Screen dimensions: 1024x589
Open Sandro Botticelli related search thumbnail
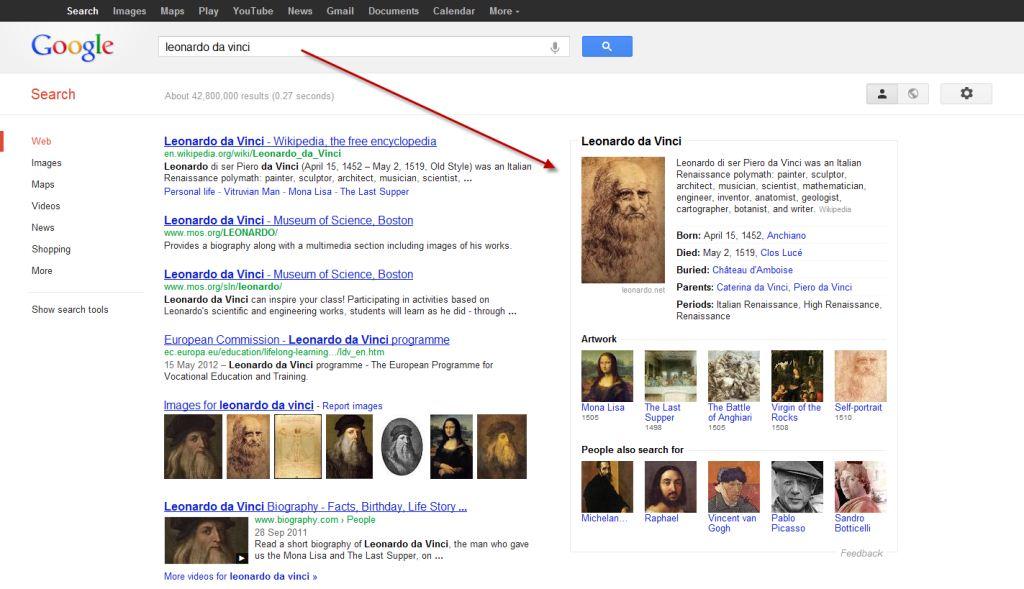[x=860, y=486]
